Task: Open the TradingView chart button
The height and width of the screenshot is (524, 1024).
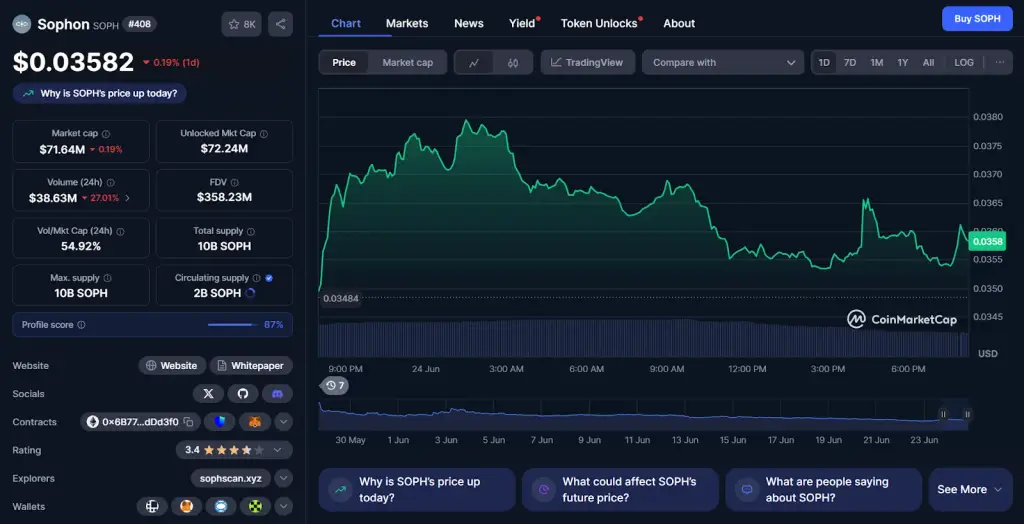Action: [x=588, y=63]
